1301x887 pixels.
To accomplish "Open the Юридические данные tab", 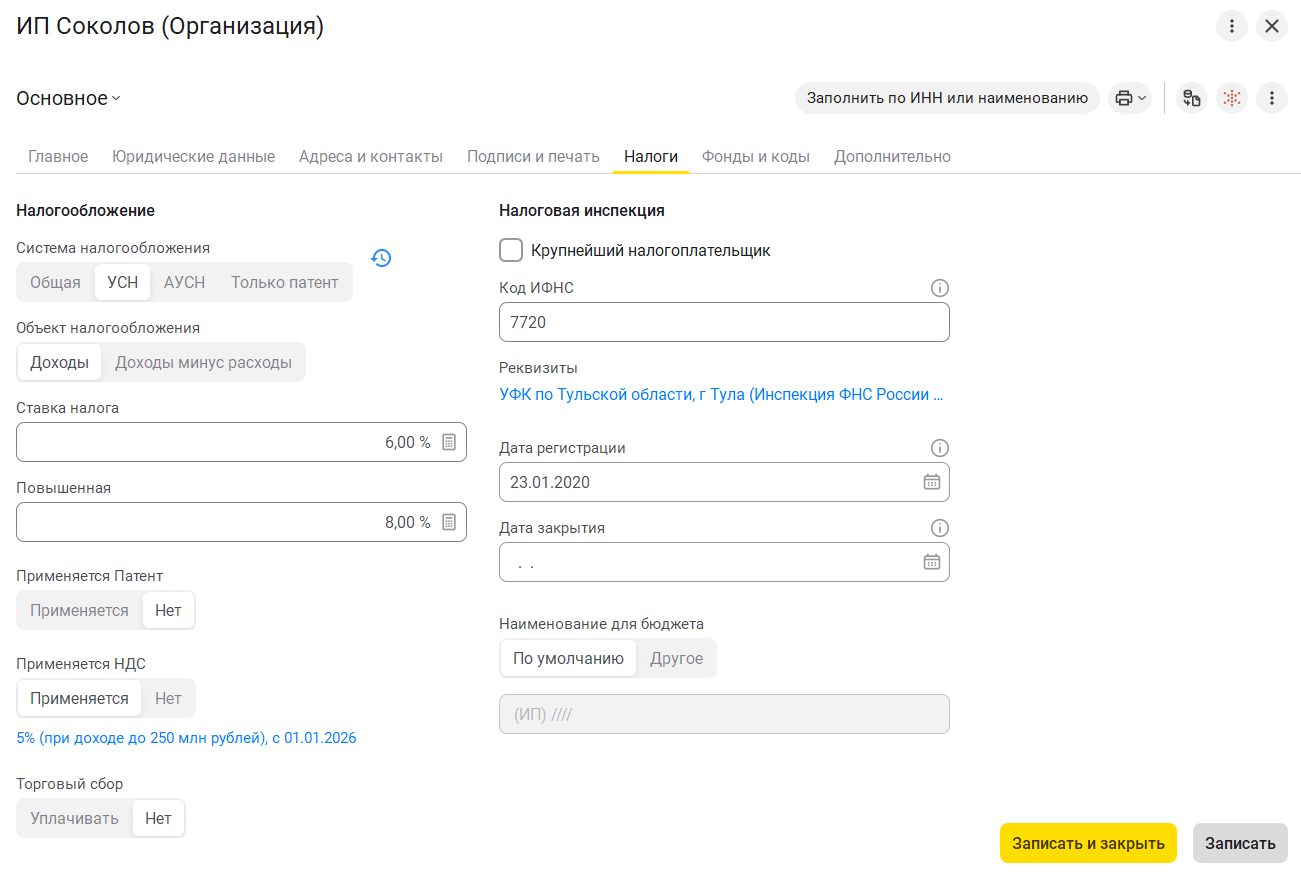I will (x=193, y=156).
